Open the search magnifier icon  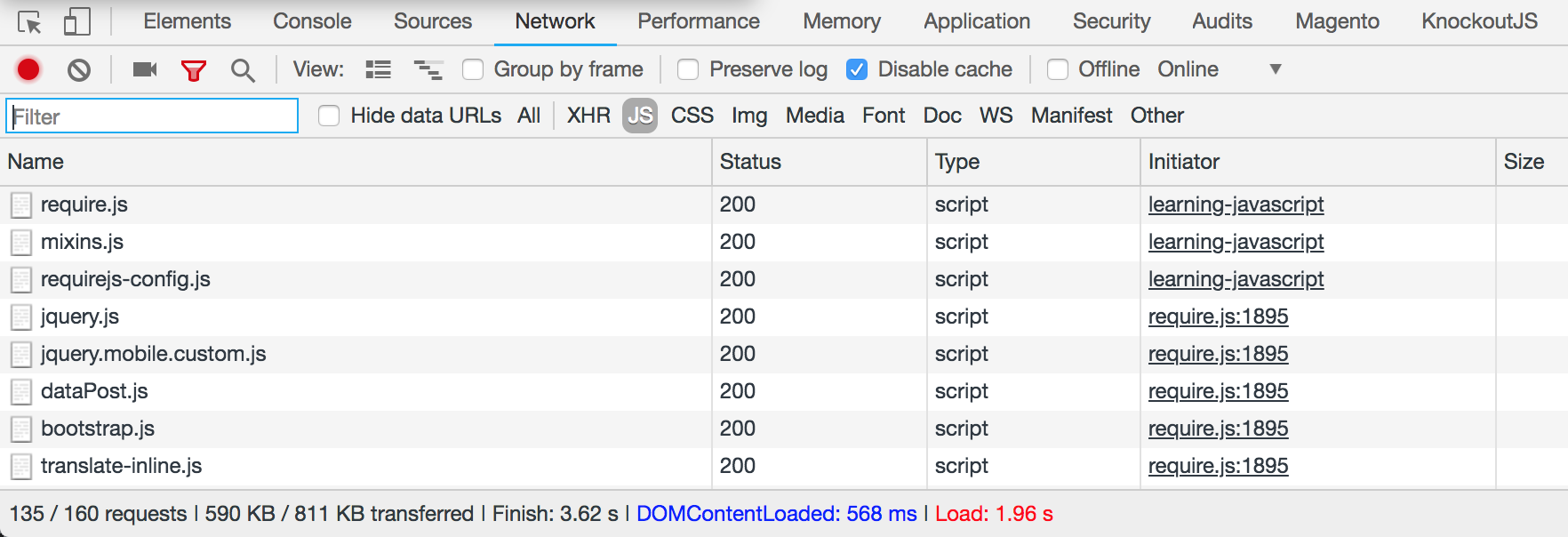(x=243, y=70)
